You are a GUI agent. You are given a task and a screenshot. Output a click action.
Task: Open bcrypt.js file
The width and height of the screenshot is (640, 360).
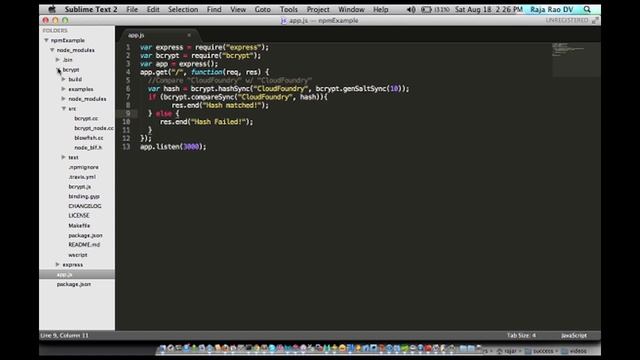80,187
